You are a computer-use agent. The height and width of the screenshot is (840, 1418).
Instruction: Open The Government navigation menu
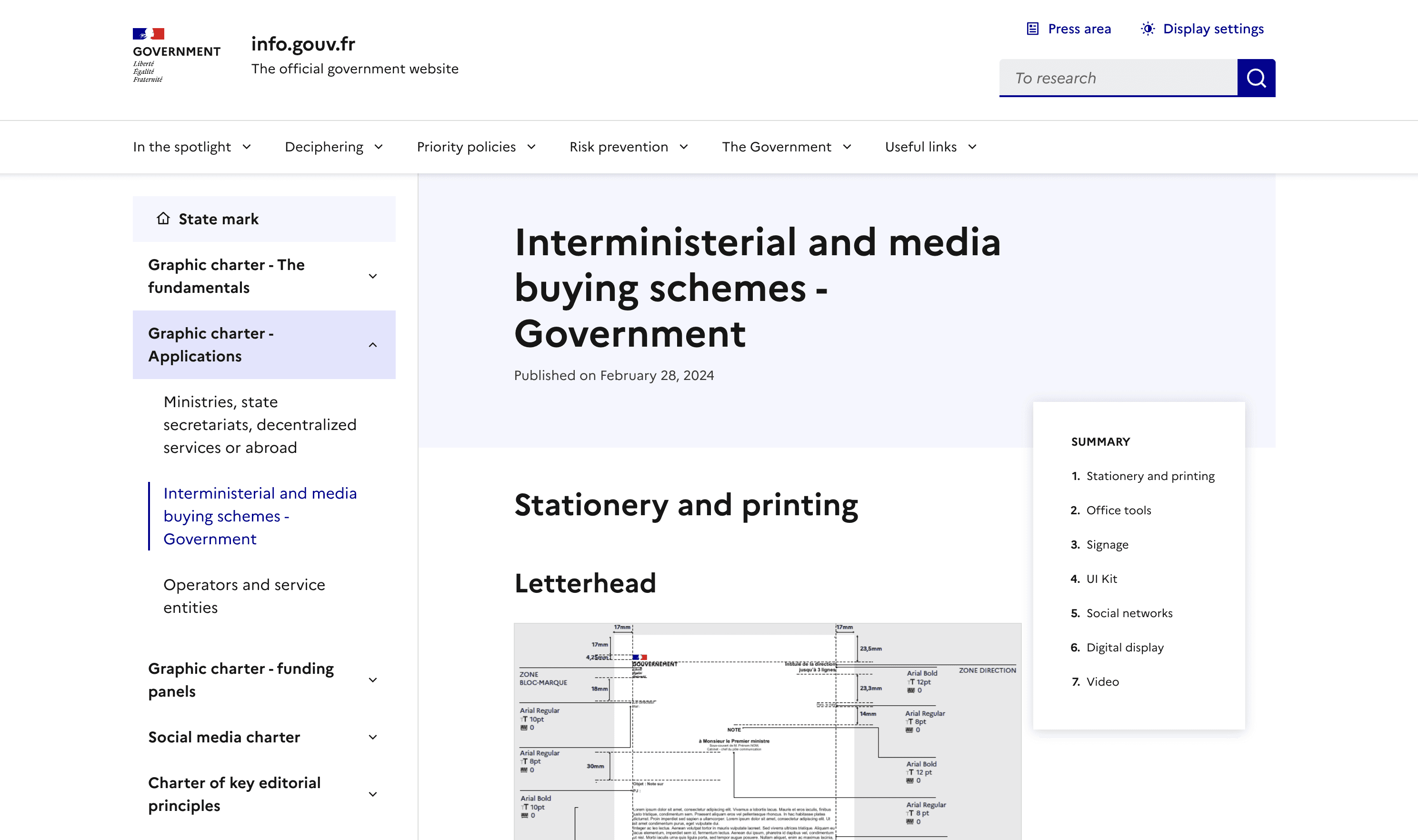pos(786,147)
